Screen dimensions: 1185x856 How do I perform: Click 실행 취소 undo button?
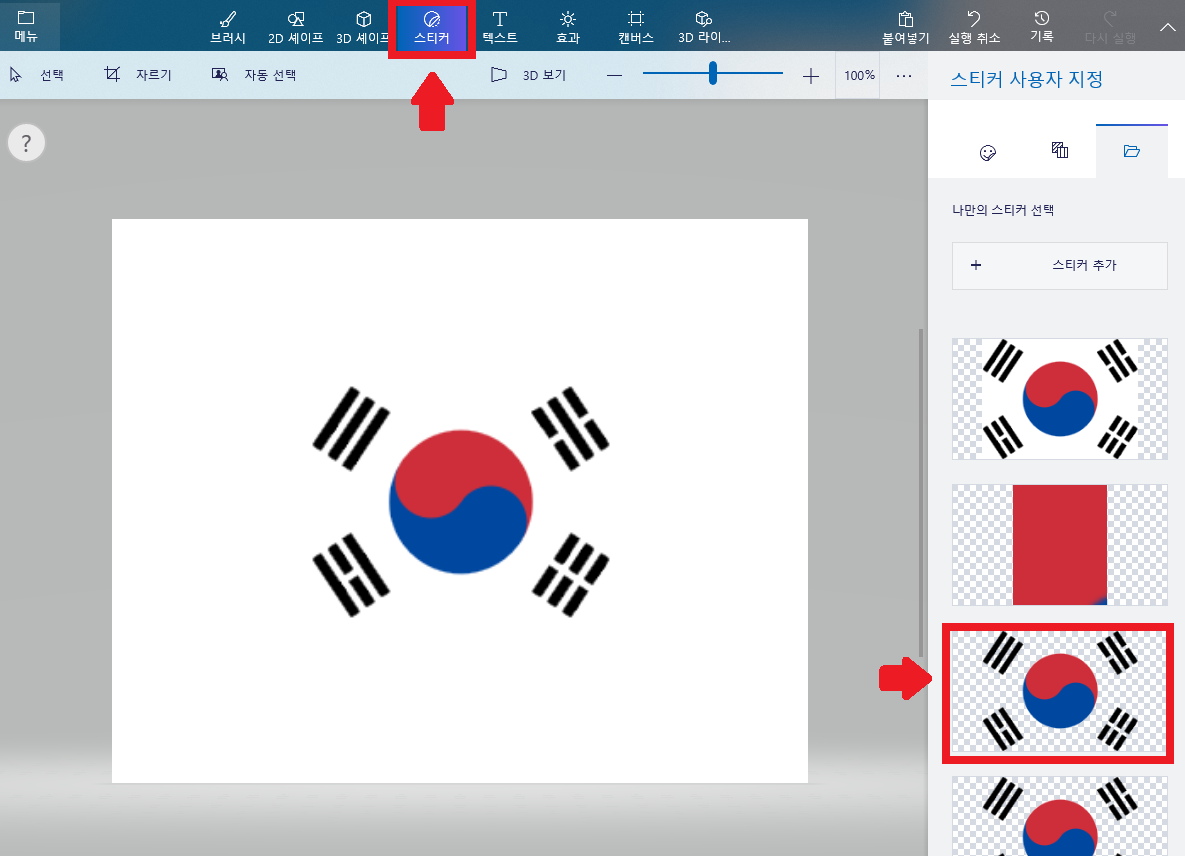974,27
